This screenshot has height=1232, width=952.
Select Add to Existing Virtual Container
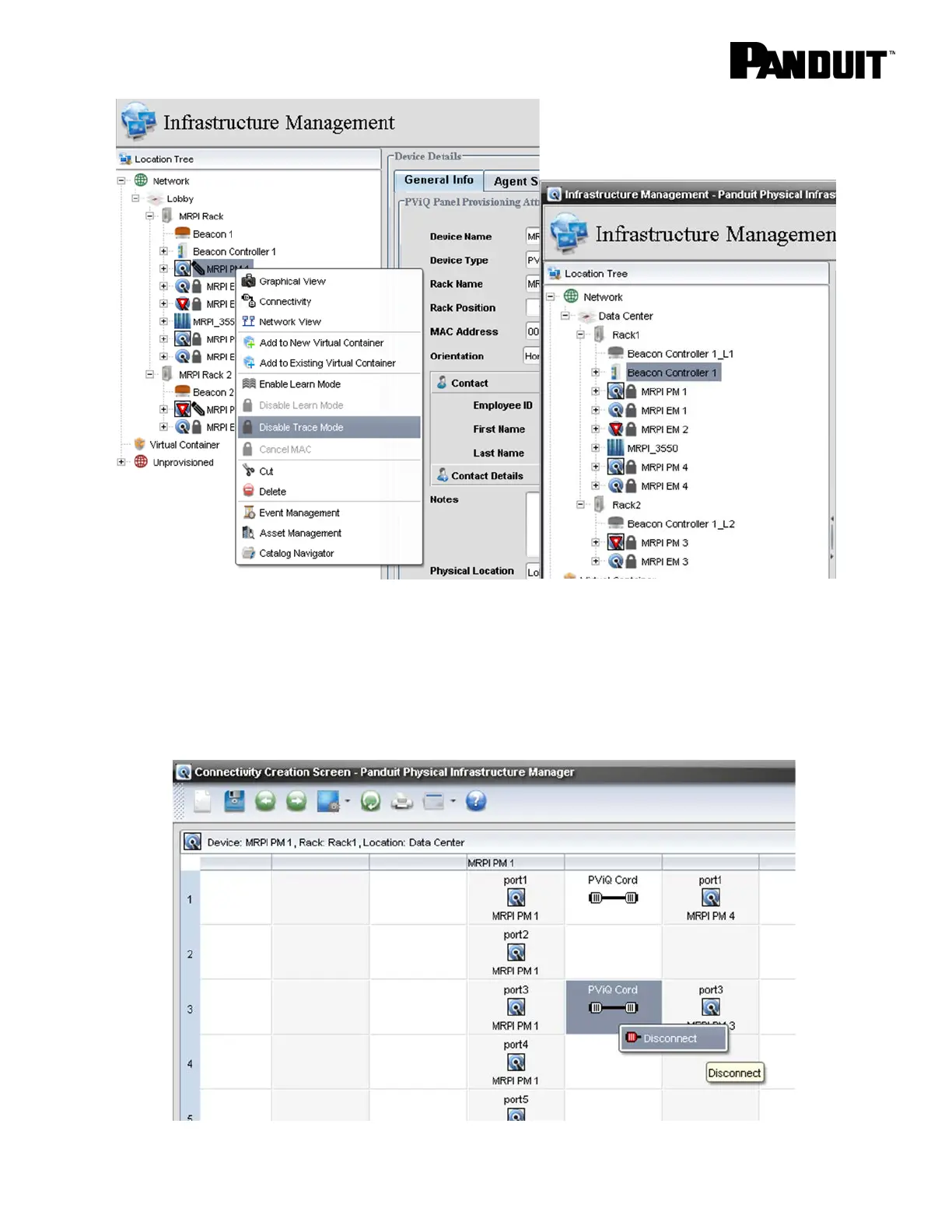[327, 362]
